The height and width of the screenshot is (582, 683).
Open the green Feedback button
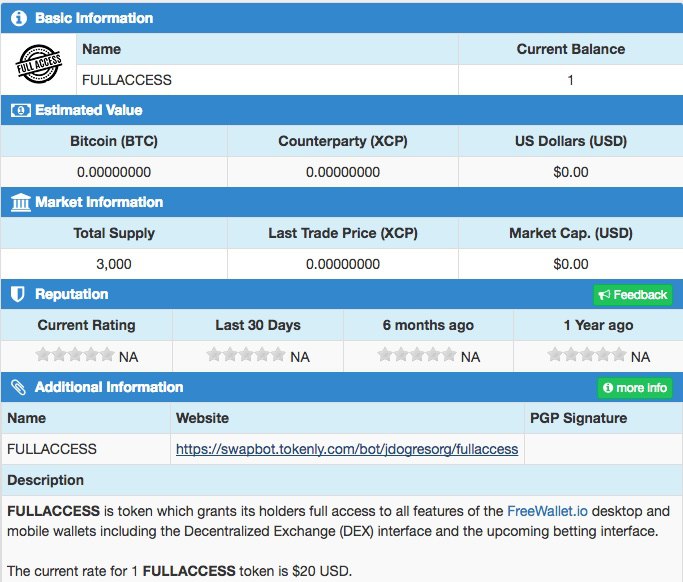click(632, 295)
